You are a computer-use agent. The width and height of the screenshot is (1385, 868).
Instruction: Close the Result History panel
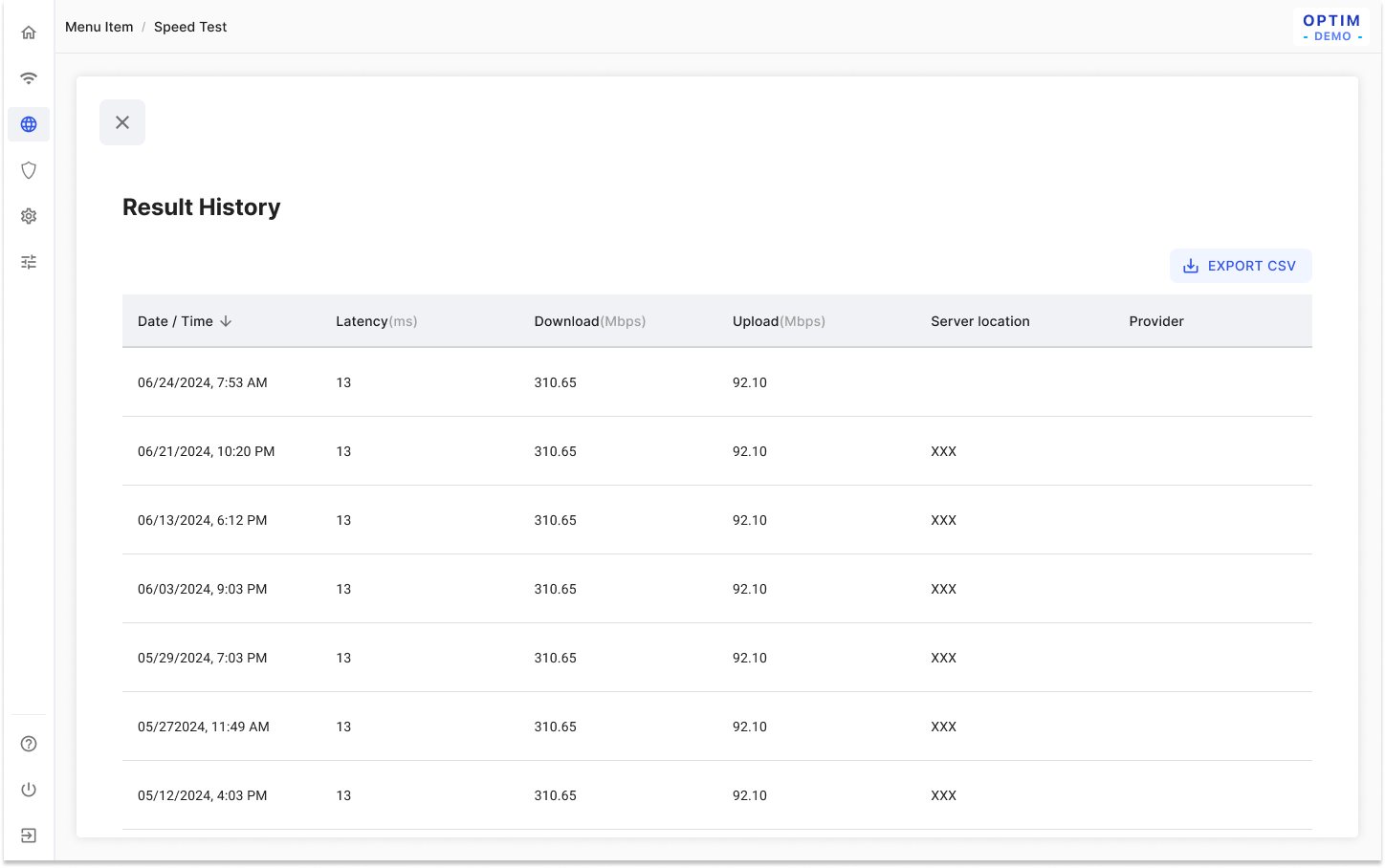point(122,122)
